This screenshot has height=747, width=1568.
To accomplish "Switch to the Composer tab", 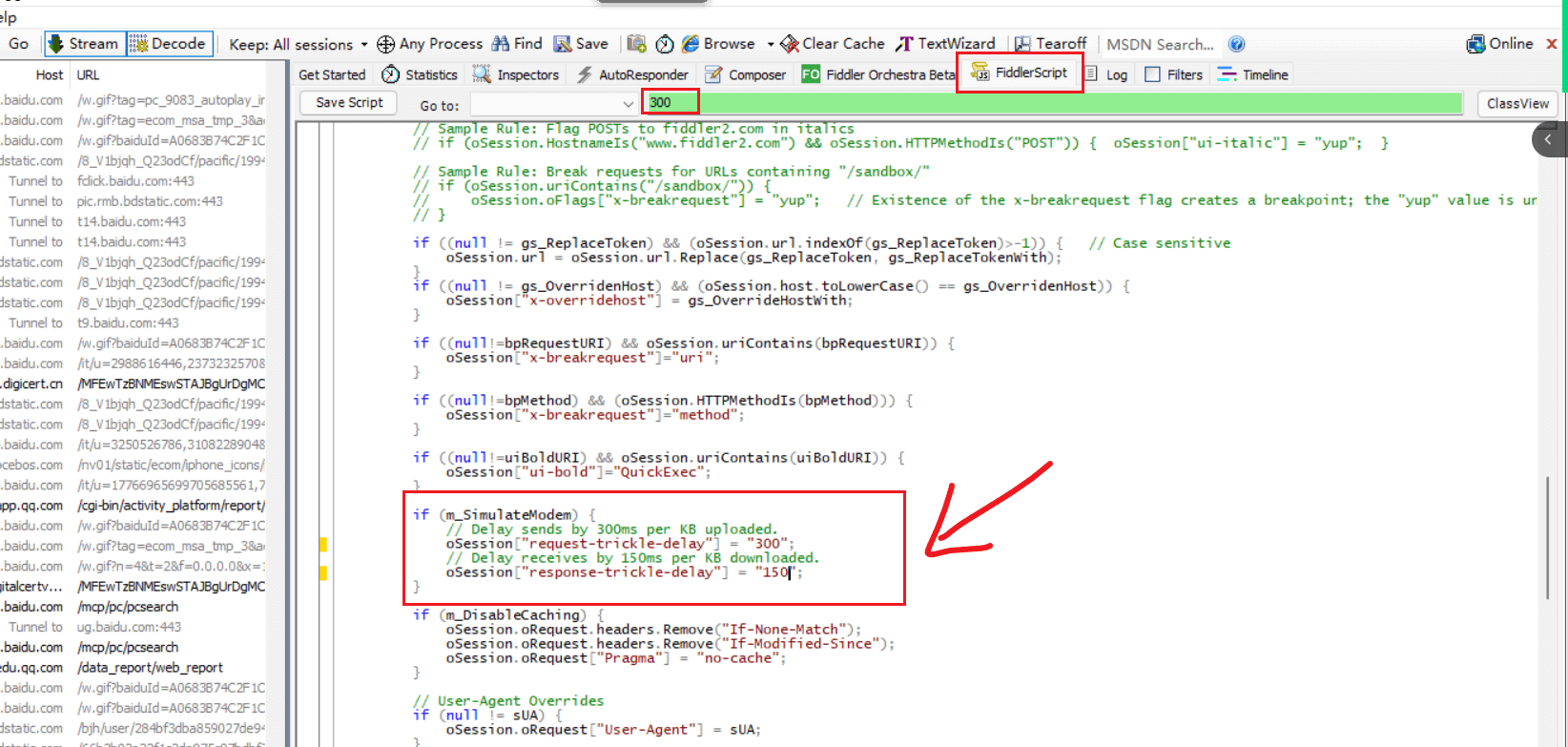I will pyautogui.click(x=746, y=74).
